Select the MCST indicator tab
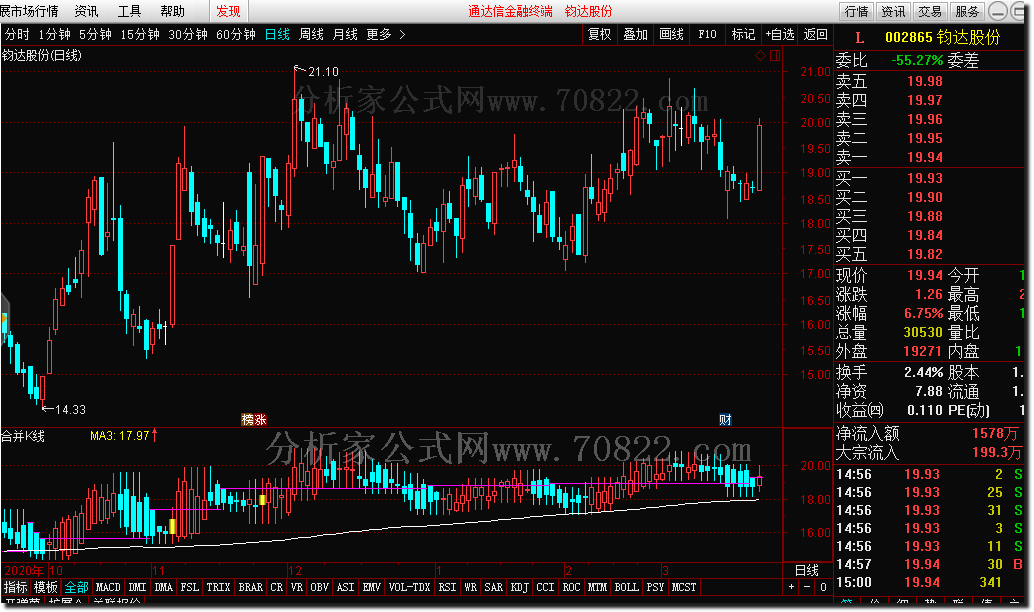This screenshot has width=1034, height=612. 684,587
